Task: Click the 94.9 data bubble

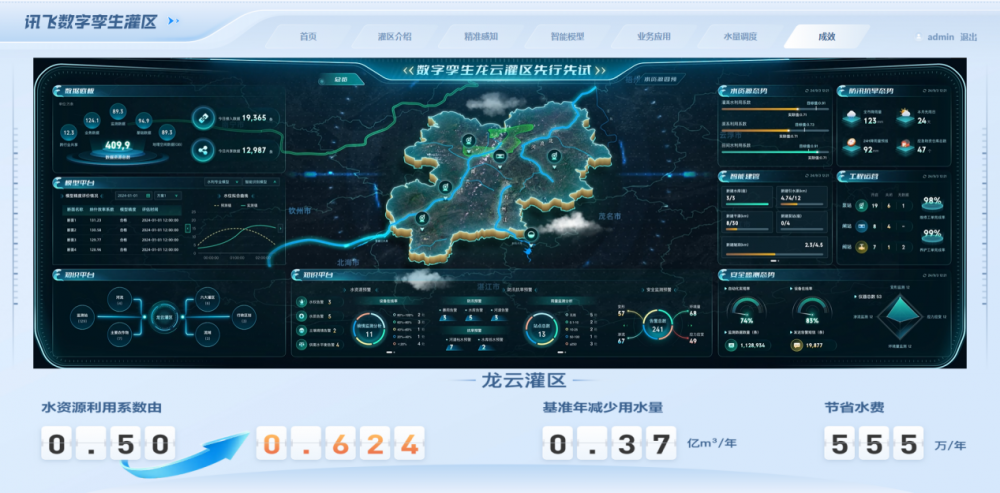Action: tap(143, 120)
